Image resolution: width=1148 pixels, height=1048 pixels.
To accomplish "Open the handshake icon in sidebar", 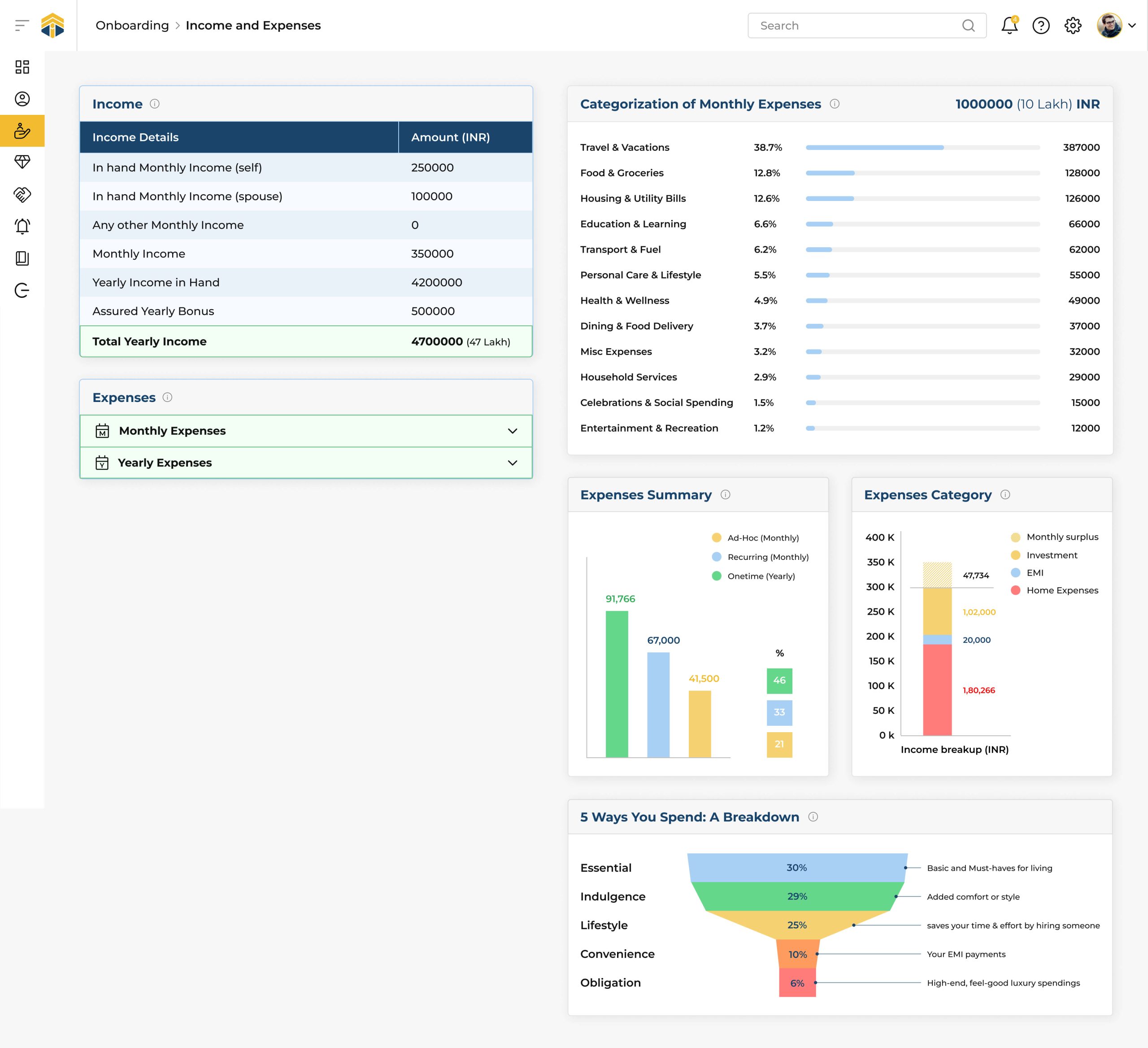I will pyautogui.click(x=22, y=195).
